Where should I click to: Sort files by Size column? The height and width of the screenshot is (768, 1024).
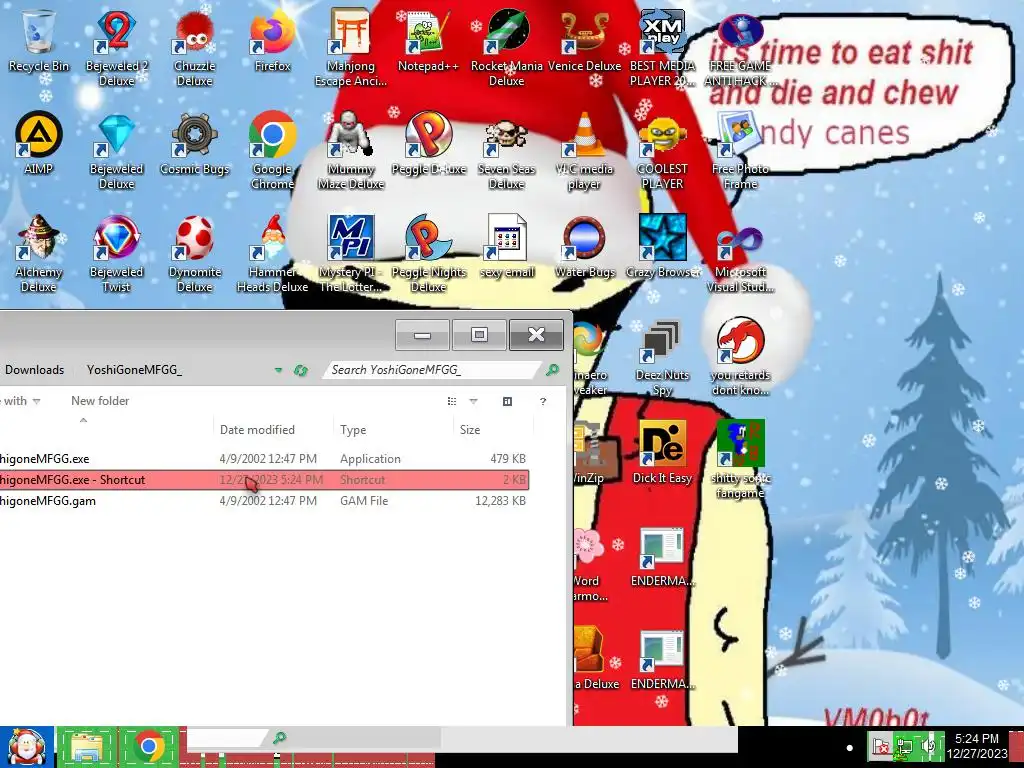(470, 430)
